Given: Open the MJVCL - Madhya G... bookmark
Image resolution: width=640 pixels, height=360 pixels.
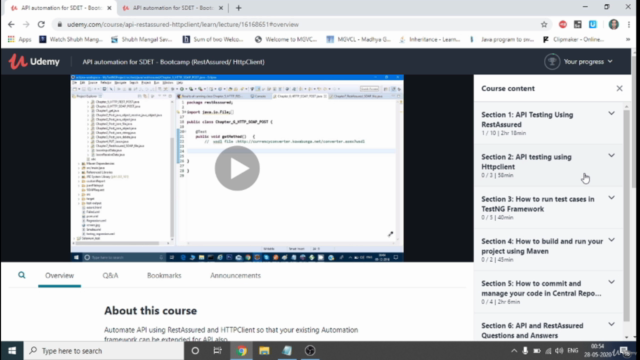Looking at the screenshot, I should click(358, 39).
